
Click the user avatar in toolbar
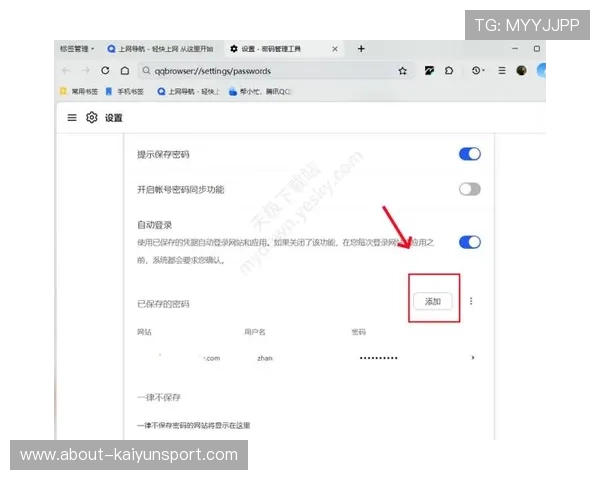pos(521,70)
